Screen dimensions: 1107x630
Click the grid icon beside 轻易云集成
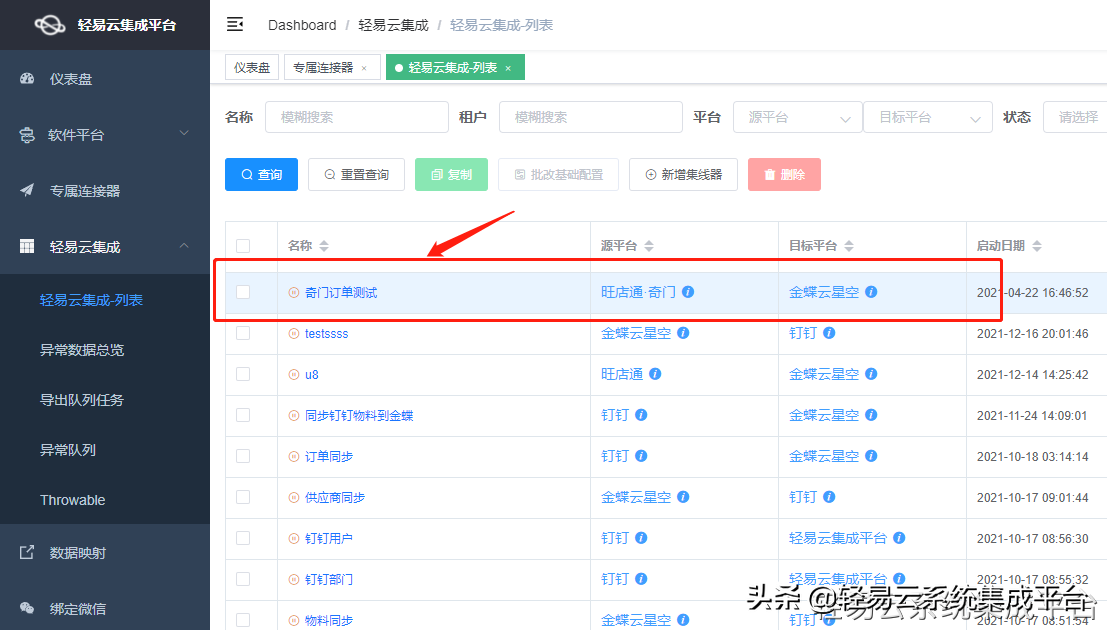tap(27, 247)
